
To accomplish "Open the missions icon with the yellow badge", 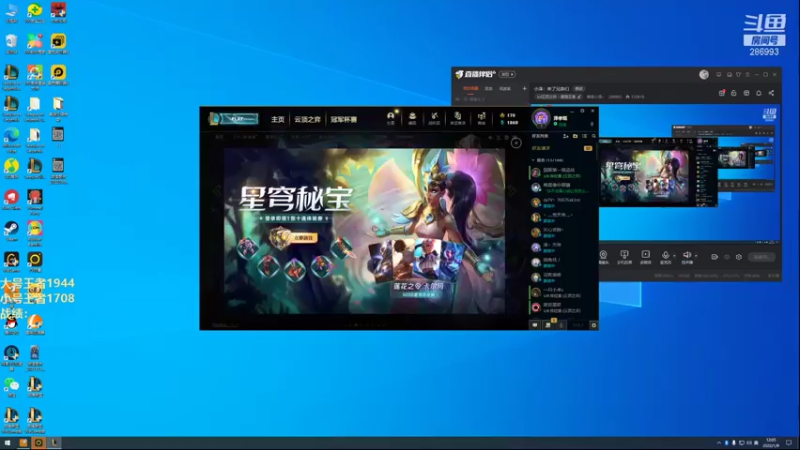I will click(x=548, y=324).
